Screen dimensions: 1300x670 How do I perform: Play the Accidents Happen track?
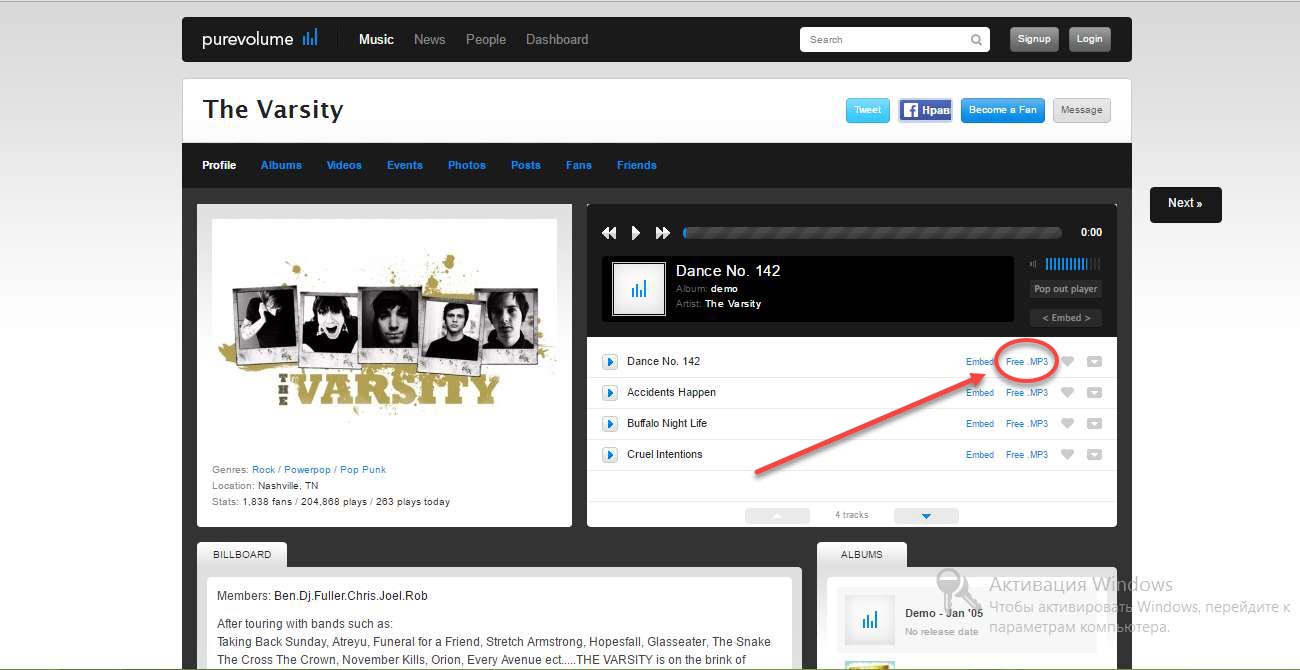610,393
